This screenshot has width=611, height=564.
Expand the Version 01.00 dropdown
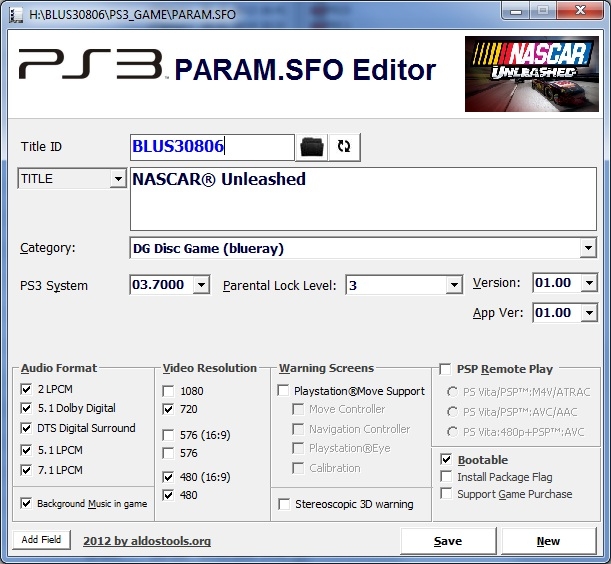point(589,283)
